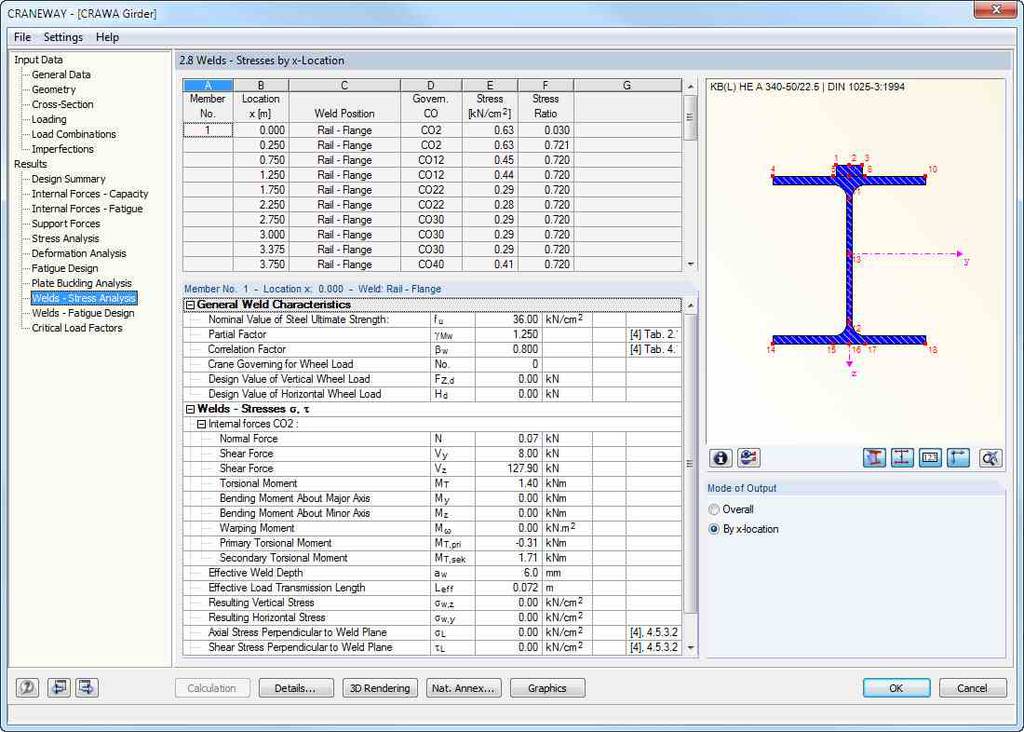The height and width of the screenshot is (732, 1024).
Task: Toggle the stress display on cross-section icon
Action: pyautogui.click(x=874, y=458)
